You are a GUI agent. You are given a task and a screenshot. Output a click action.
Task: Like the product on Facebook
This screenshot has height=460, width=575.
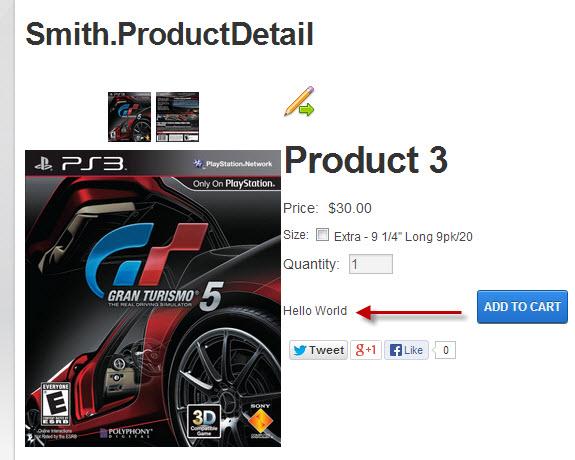tap(406, 350)
